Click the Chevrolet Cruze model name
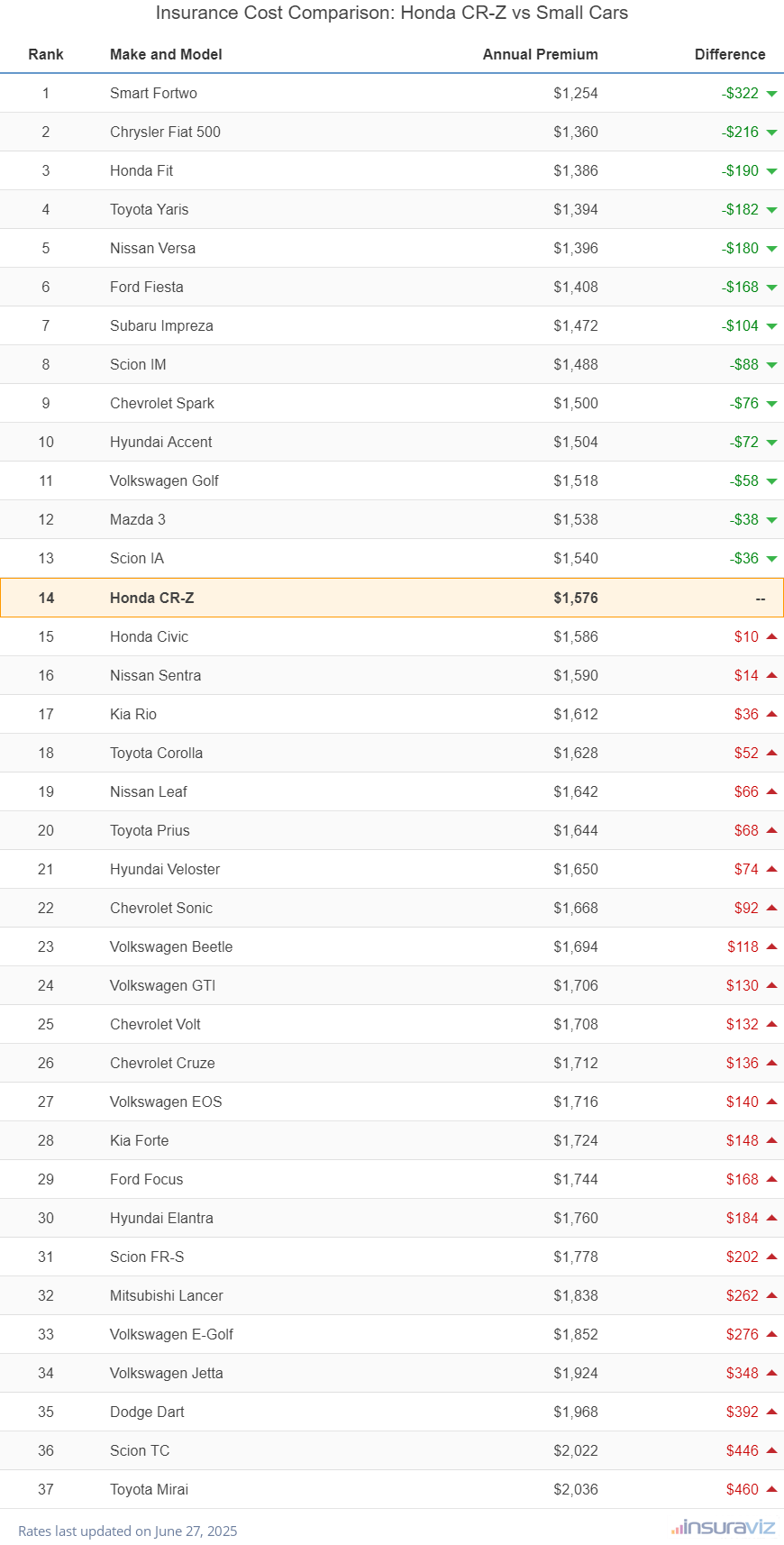The image size is (784, 1545). [x=162, y=1063]
